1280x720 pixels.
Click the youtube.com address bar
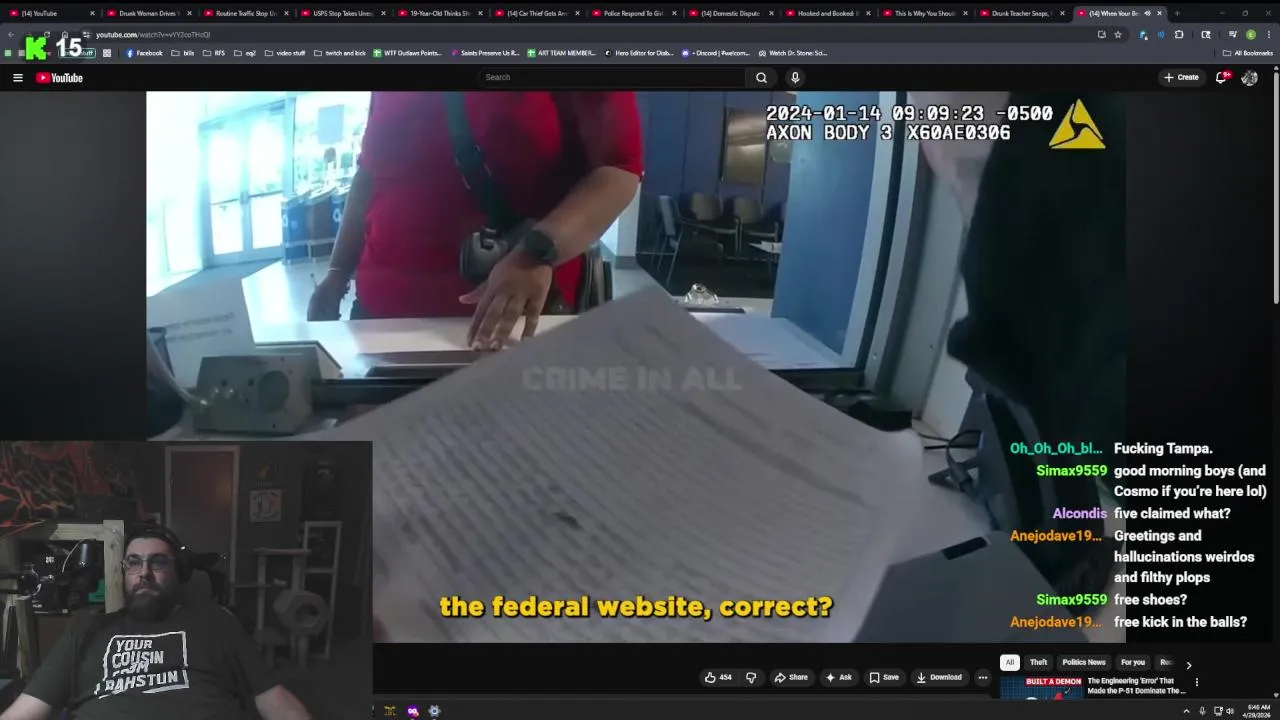point(590,34)
